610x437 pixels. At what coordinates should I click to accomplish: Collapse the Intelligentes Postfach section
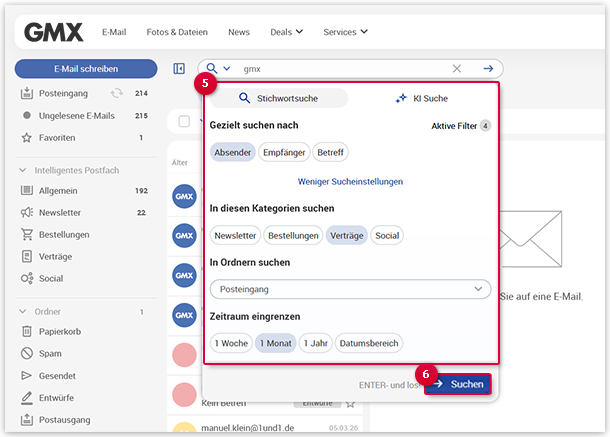pyautogui.click(x=23, y=170)
